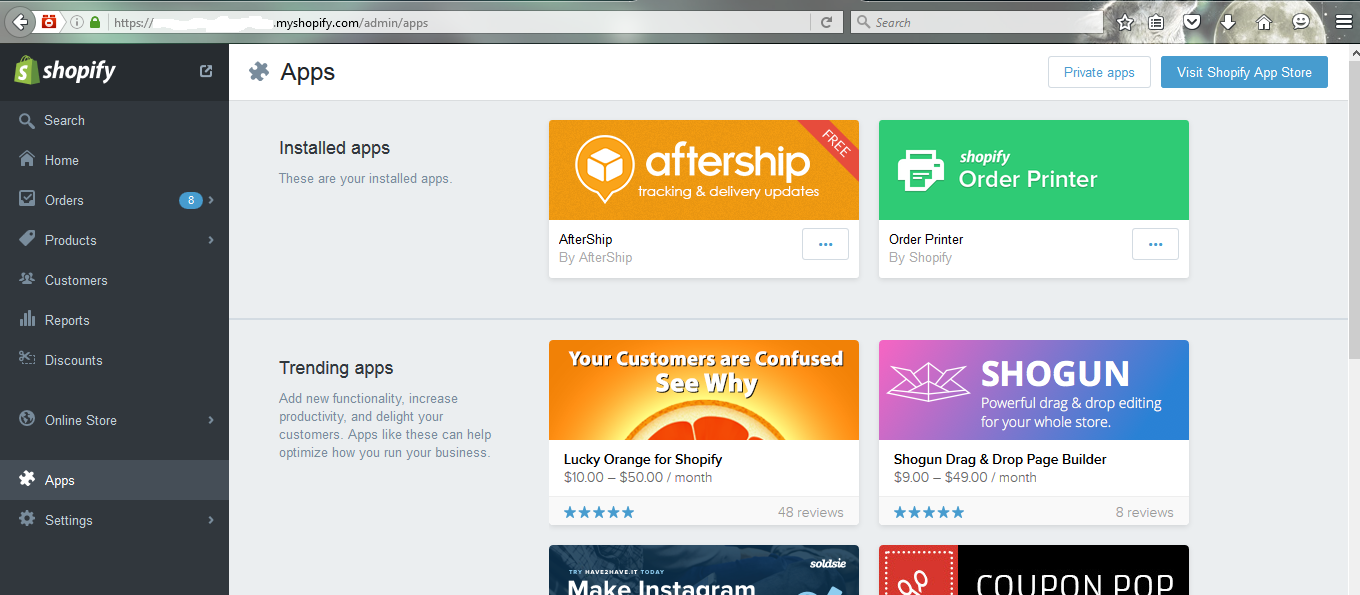Open the Reports bar-chart icon
The image size is (1360, 595).
coord(26,319)
